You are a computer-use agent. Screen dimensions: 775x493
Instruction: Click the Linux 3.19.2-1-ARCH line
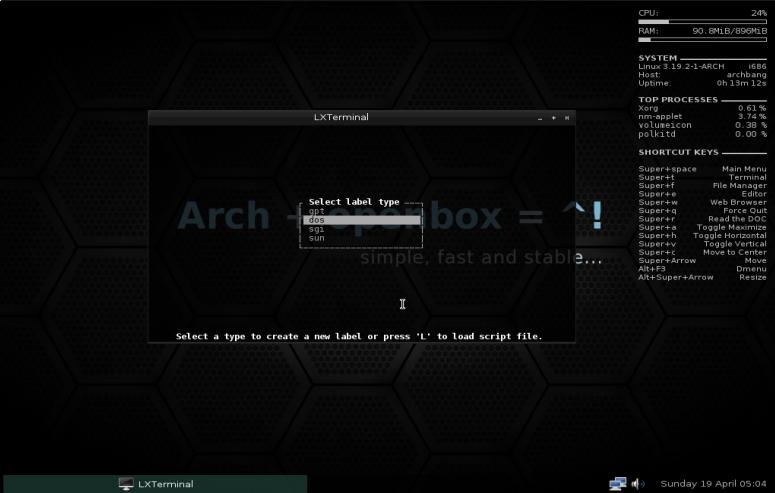(702, 66)
